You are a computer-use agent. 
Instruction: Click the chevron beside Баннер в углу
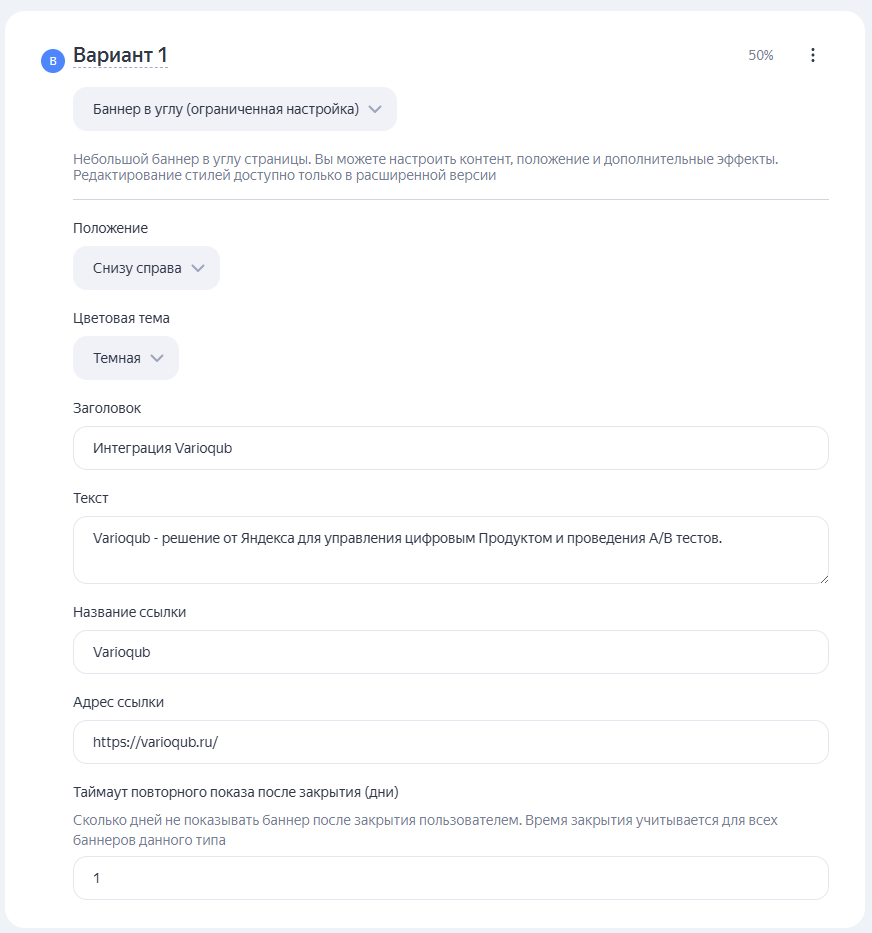(x=375, y=109)
